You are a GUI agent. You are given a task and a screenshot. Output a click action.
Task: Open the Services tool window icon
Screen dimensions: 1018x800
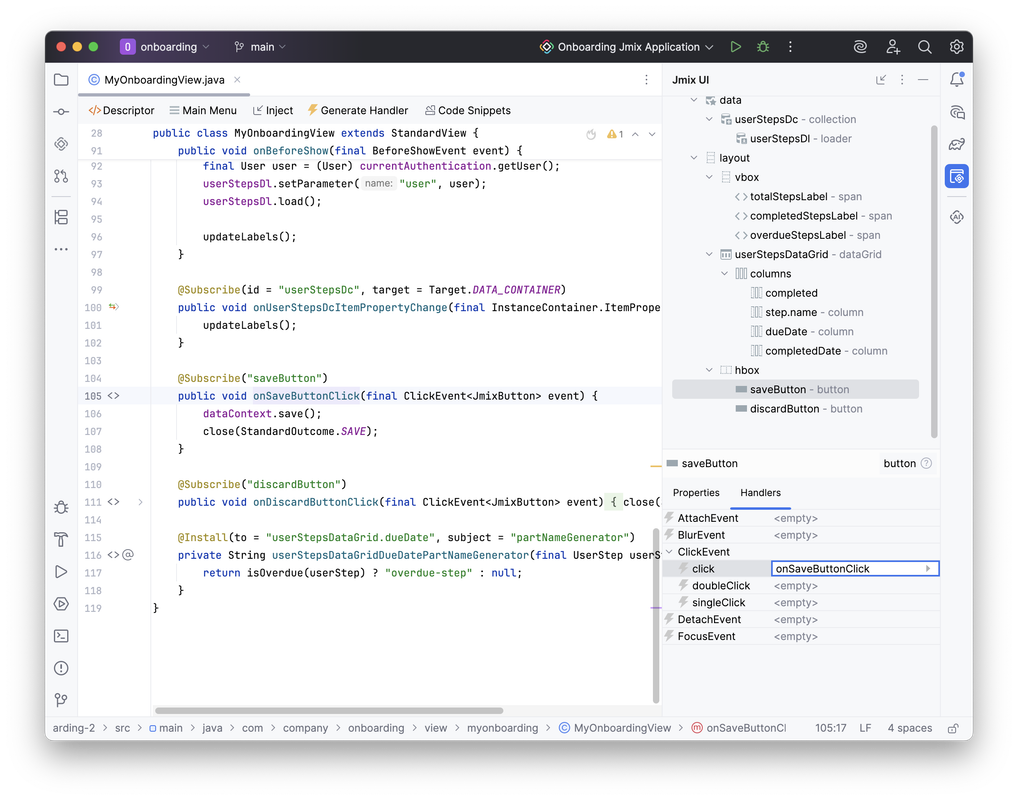pyautogui.click(x=61, y=604)
